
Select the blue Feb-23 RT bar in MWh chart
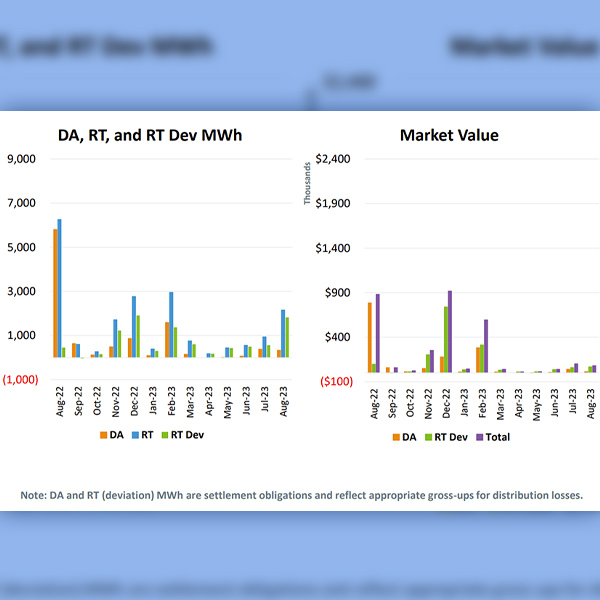click(172, 325)
